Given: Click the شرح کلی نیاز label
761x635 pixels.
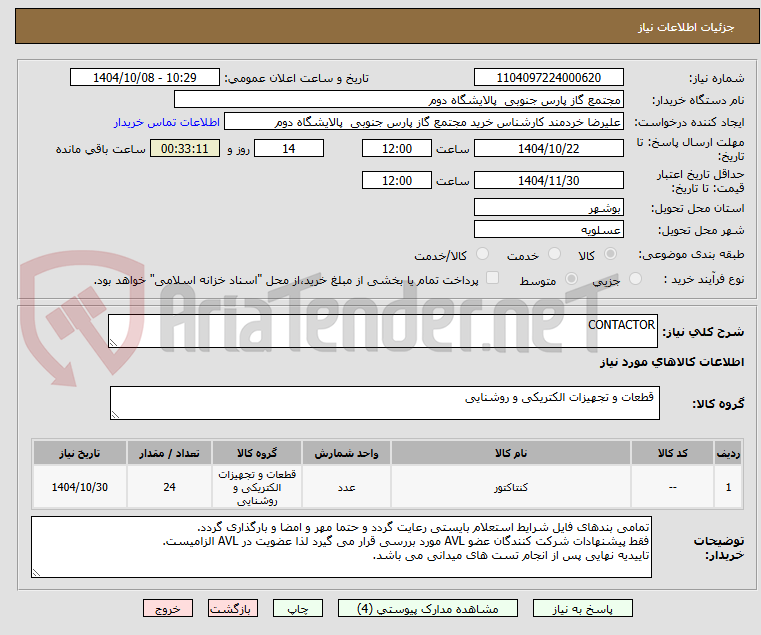Looking at the screenshot, I should [703, 332].
